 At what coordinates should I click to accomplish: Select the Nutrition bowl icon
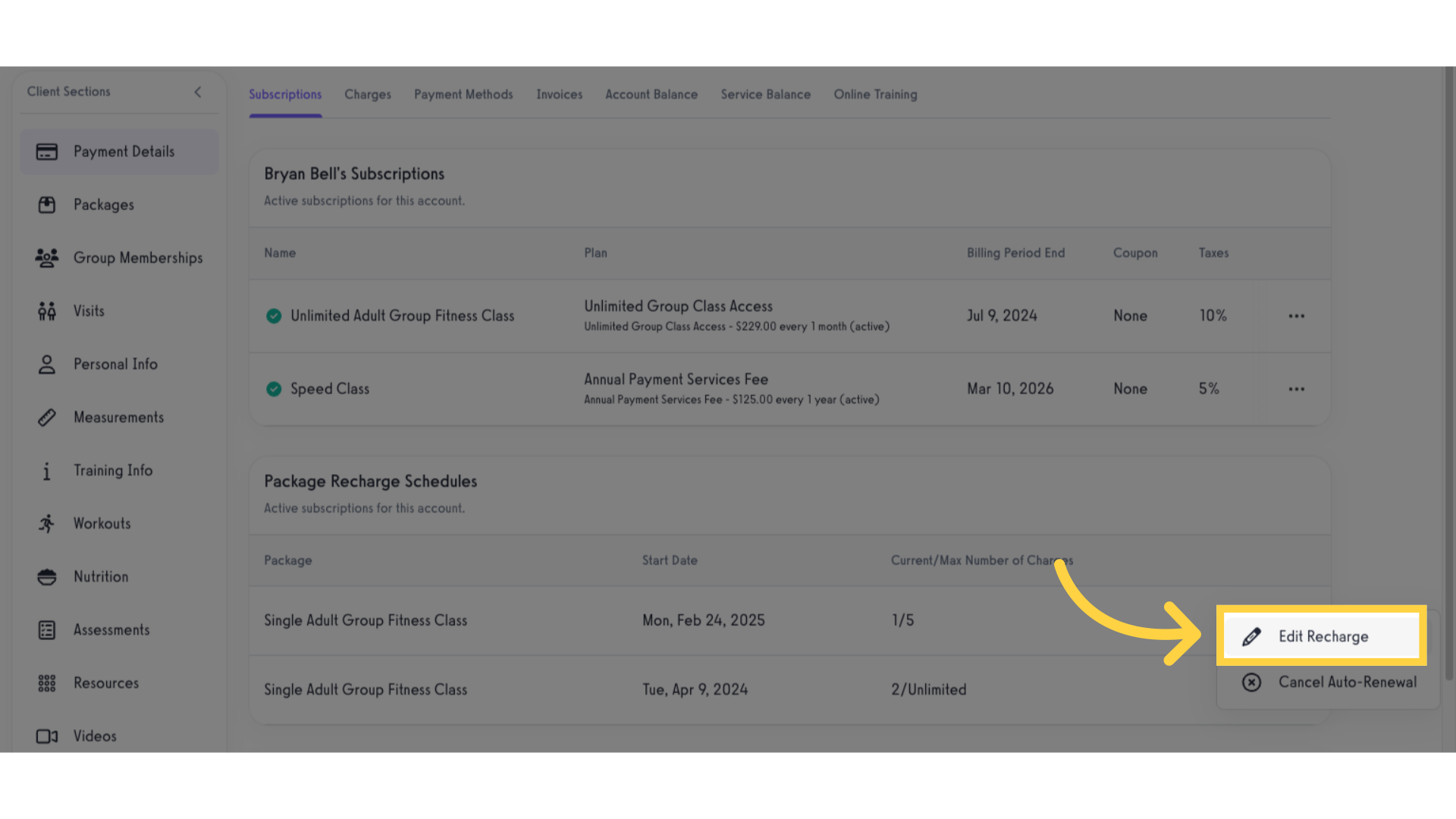click(47, 577)
